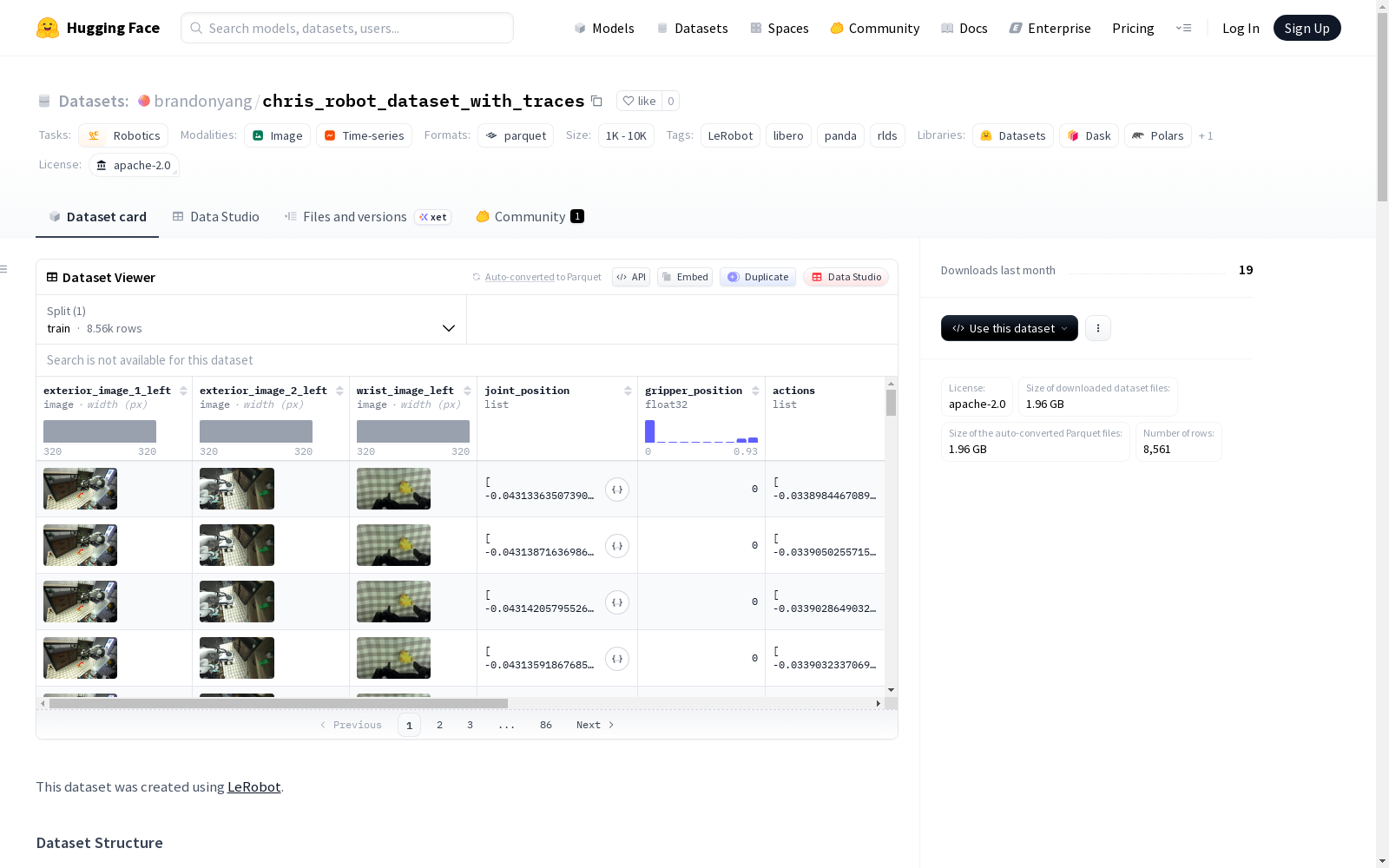
Task: Expand JSON for second joint_position row
Action: 617,546
